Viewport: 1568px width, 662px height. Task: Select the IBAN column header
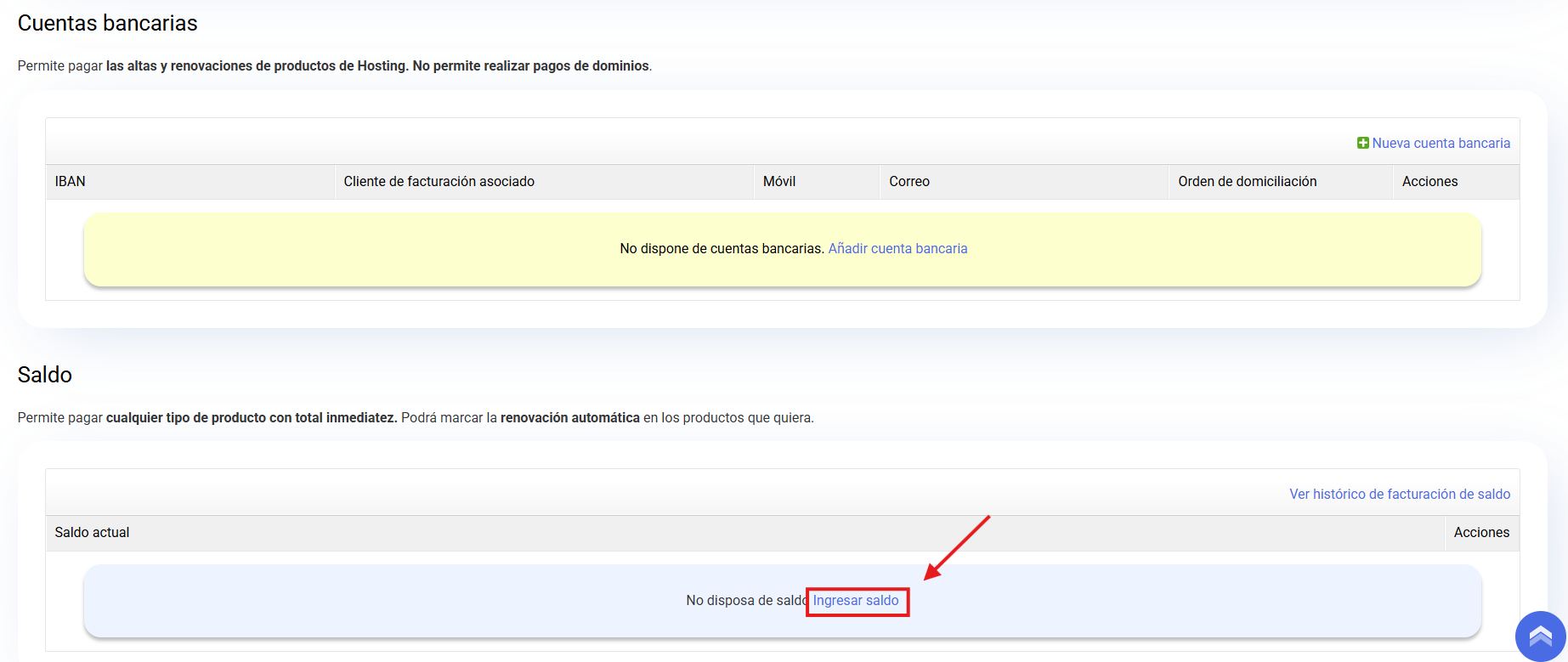[71, 182]
